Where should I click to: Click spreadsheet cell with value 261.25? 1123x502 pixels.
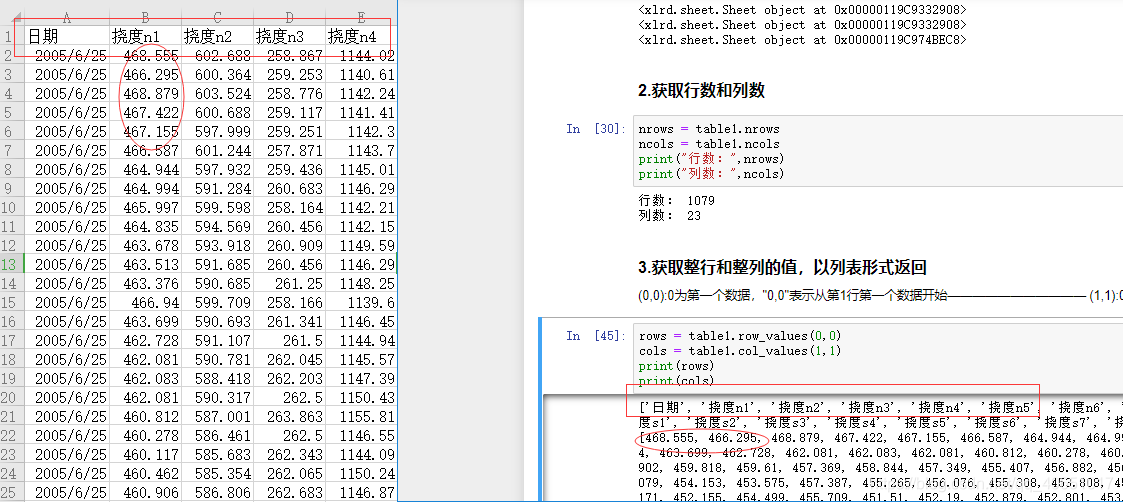(x=289, y=283)
